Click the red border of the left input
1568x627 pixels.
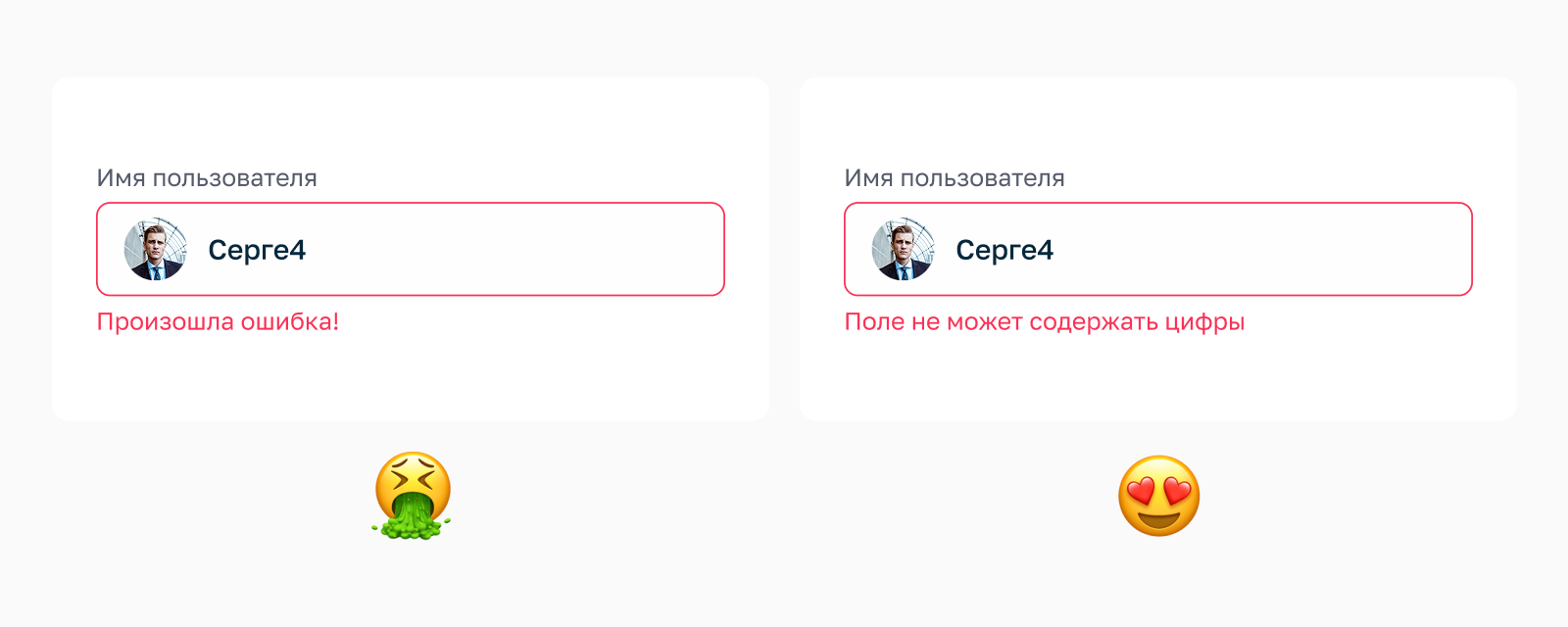click(412, 205)
